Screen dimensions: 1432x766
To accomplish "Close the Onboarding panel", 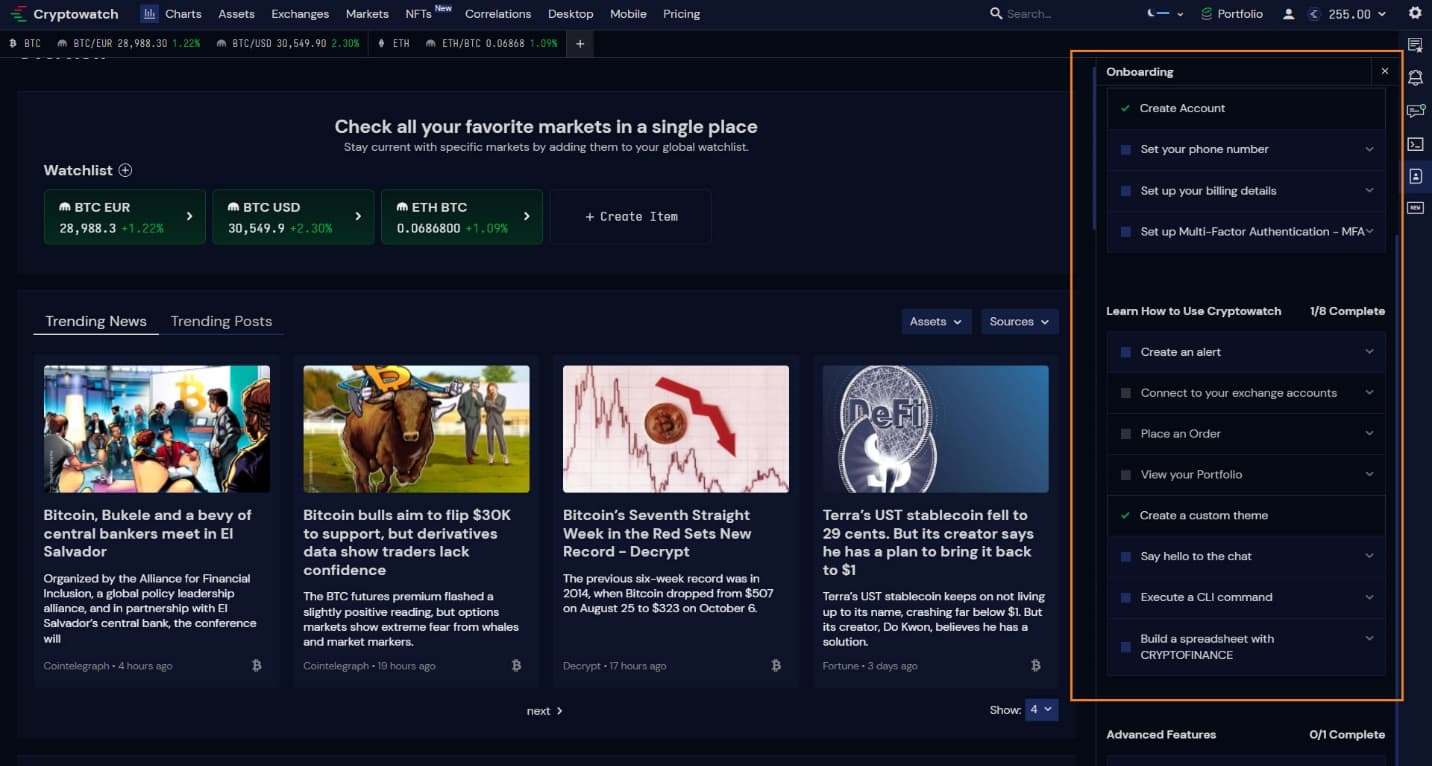I will click(x=1385, y=71).
